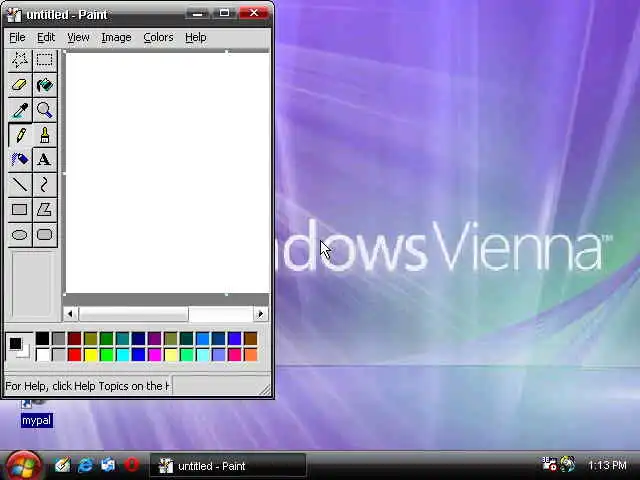Image resolution: width=640 pixels, height=480 pixels.
Task: Select the dark gray swatch
Action: [59, 338]
